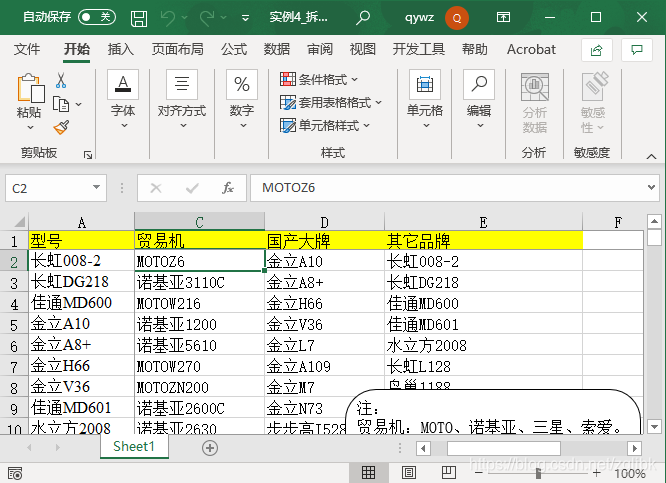Open 条件格式 menu
Viewport: 666px width, 483px height.
point(319,79)
